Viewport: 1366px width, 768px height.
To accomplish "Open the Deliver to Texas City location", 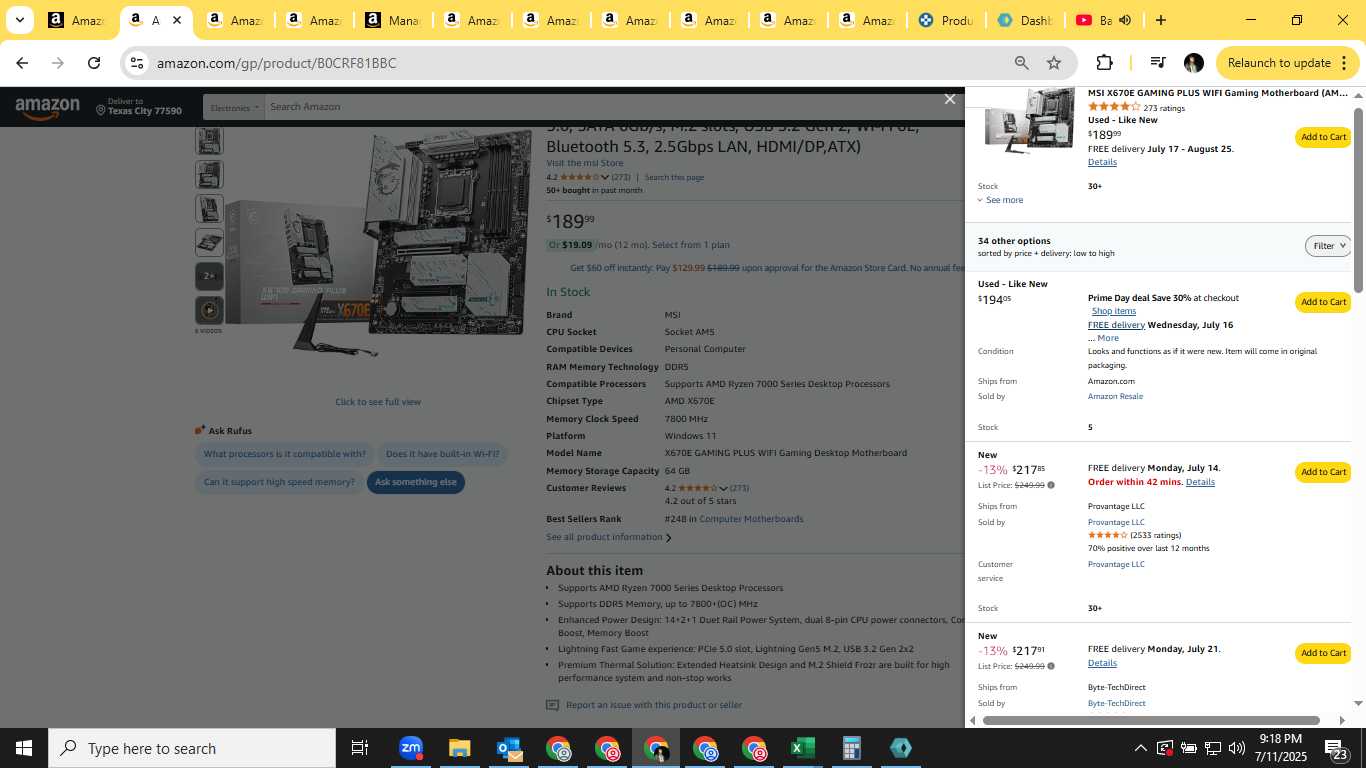I will point(139,107).
